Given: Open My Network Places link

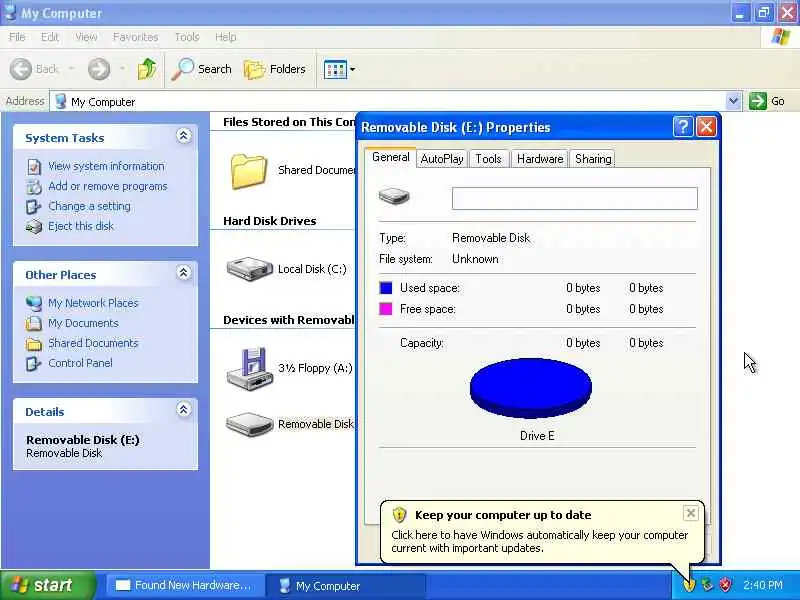Looking at the screenshot, I should (93, 303).
